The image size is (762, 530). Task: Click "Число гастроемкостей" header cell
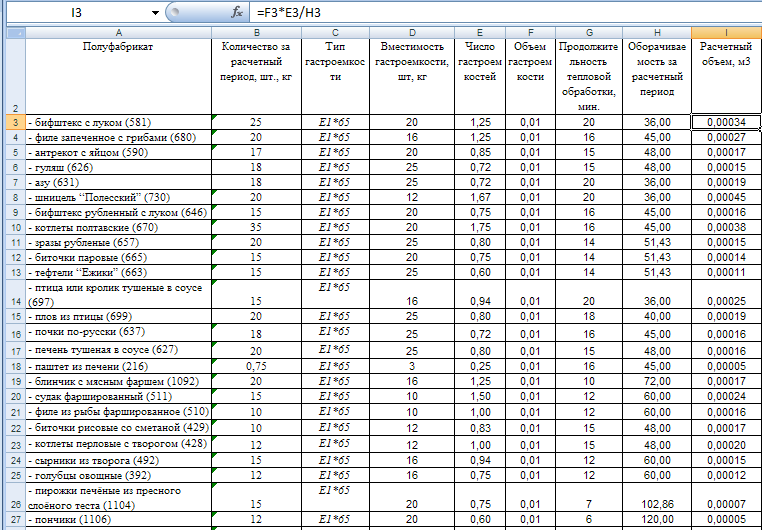tap(480, 77)
